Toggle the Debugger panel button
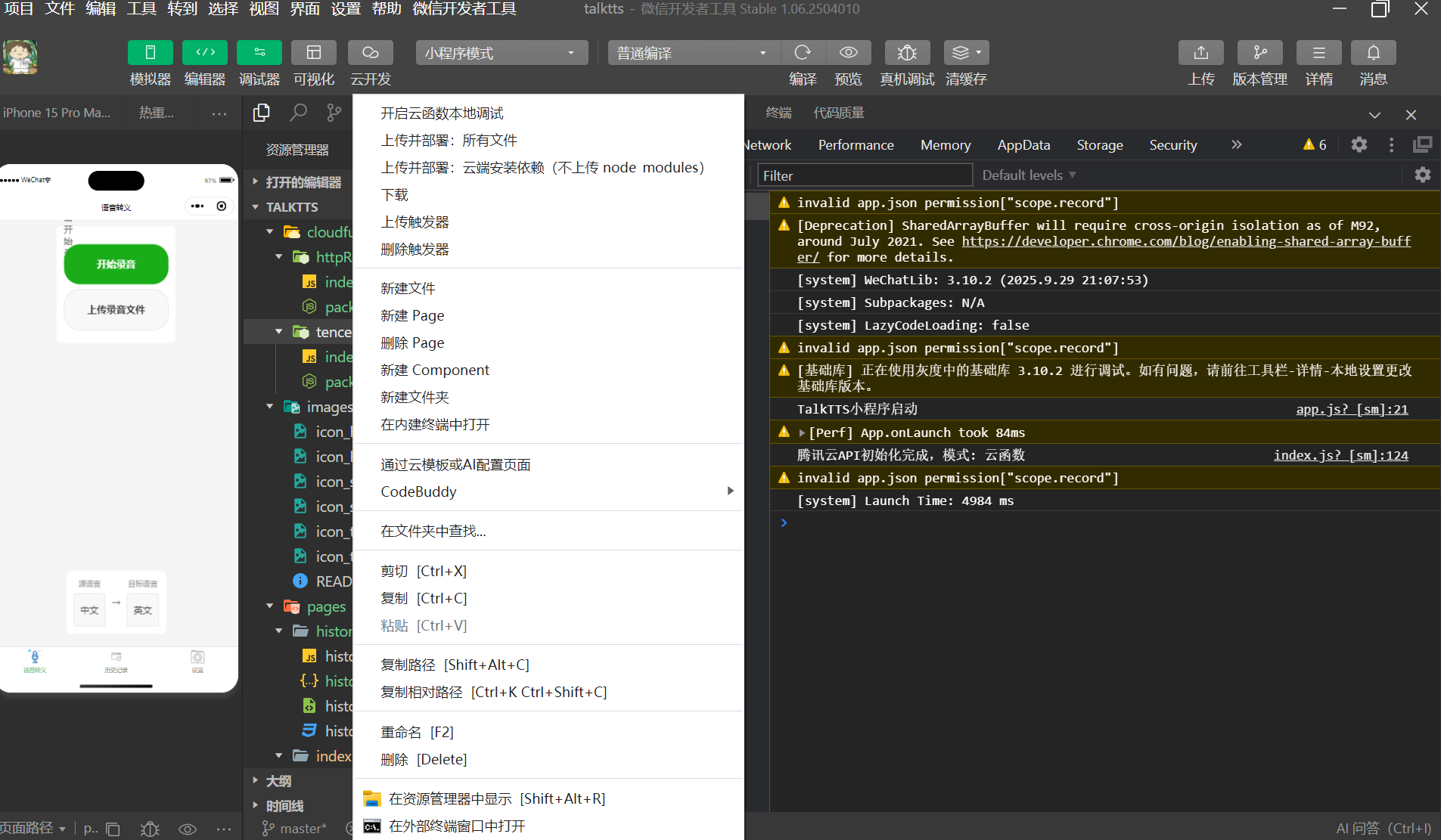 (259, 53)
